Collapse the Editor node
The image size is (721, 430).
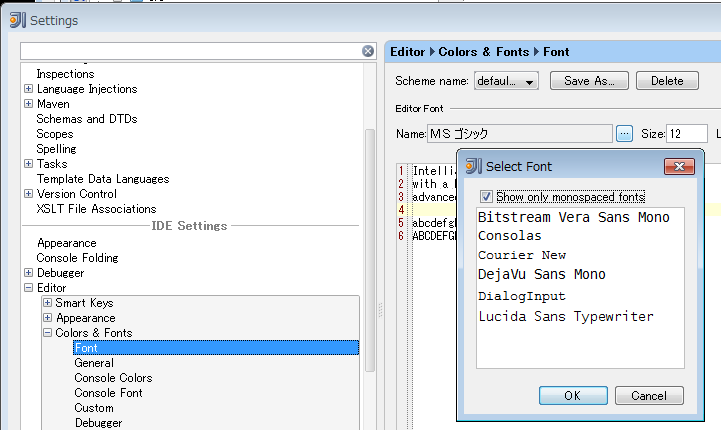pyautogui.click(x=29, y=287)
